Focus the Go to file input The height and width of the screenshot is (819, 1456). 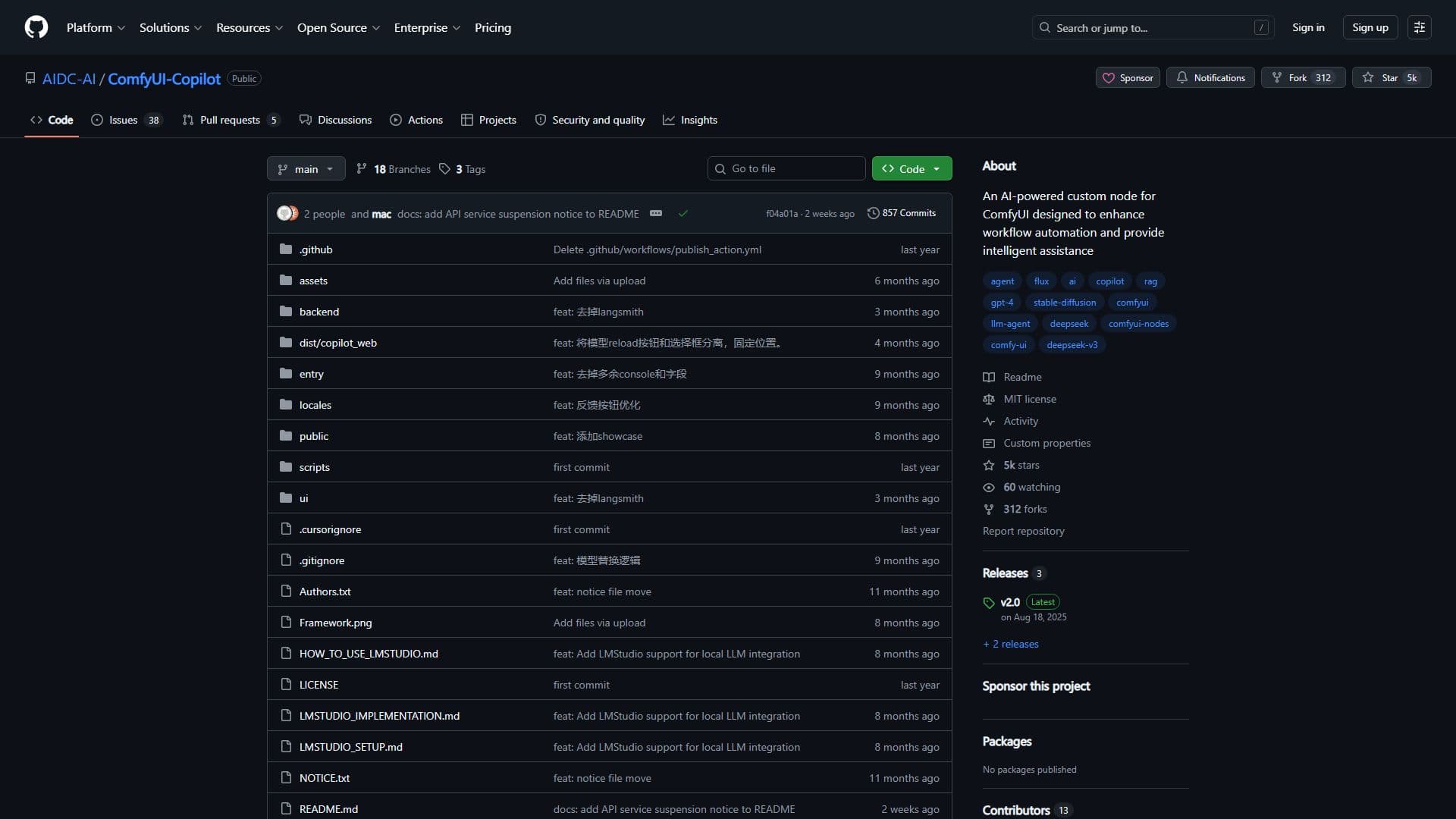pos(786,168)
